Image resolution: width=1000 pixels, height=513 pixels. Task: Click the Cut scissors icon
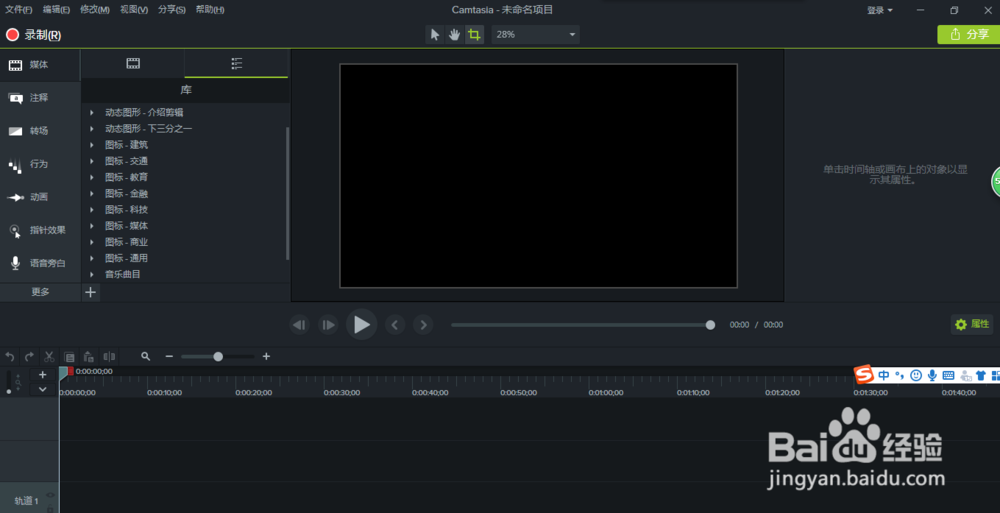tap(49, 357)
